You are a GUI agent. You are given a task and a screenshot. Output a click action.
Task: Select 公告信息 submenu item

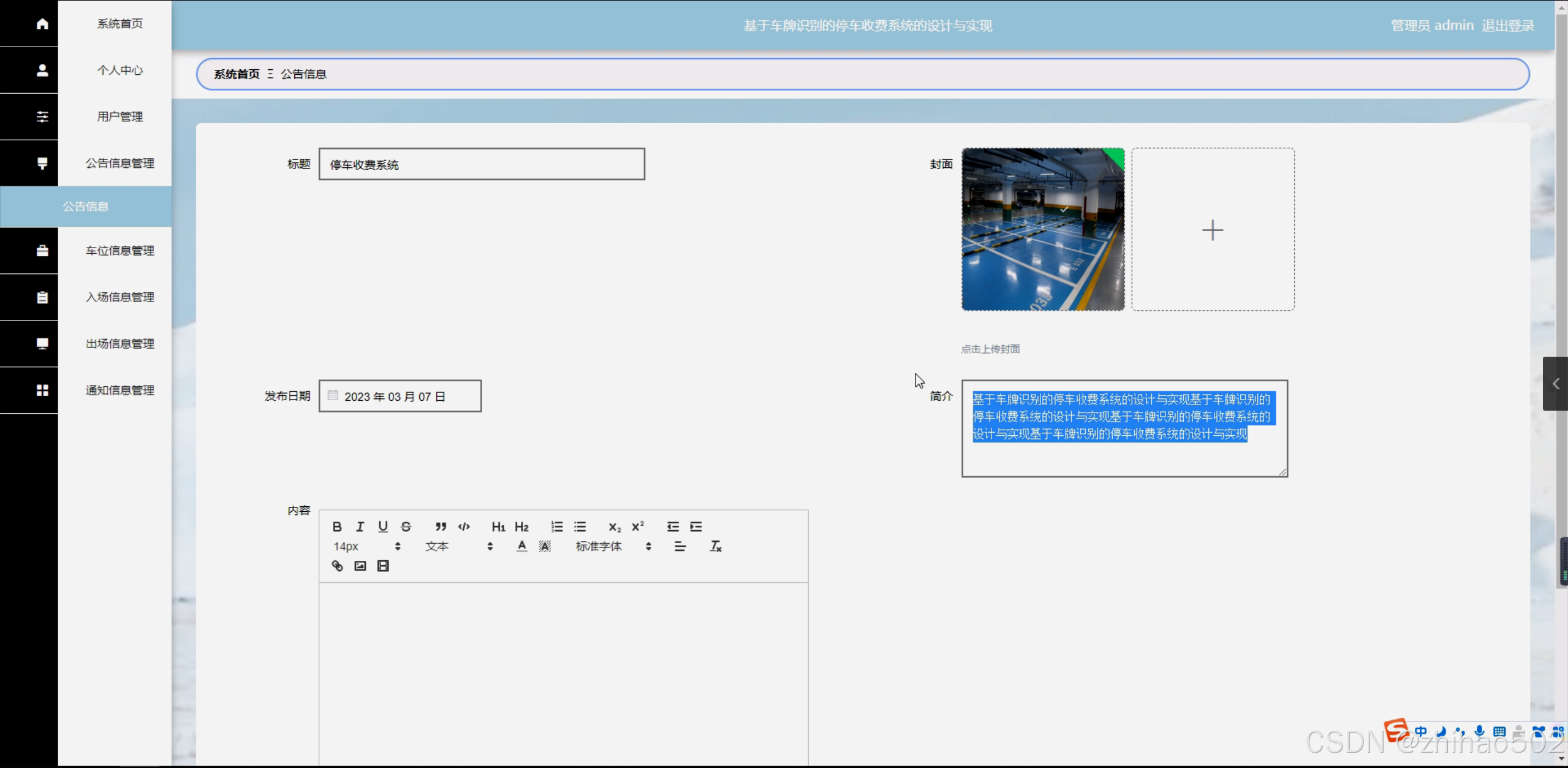tap(86, 207)
